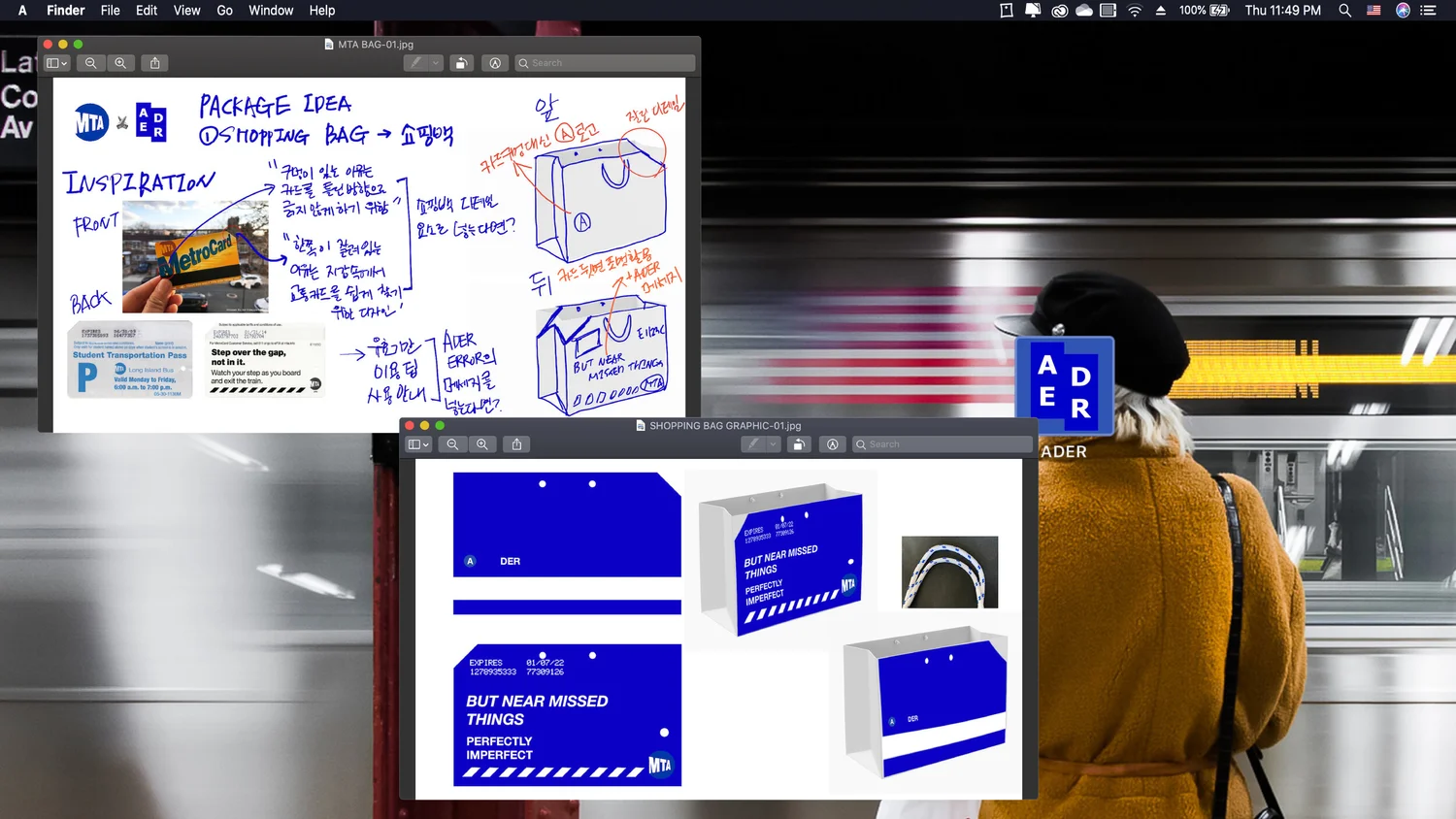Open sidebar view menu in SHOPPING BAG GRAPHIC window
The image size is (1456, 819).
pyautogui.click(x=418, y=444)
